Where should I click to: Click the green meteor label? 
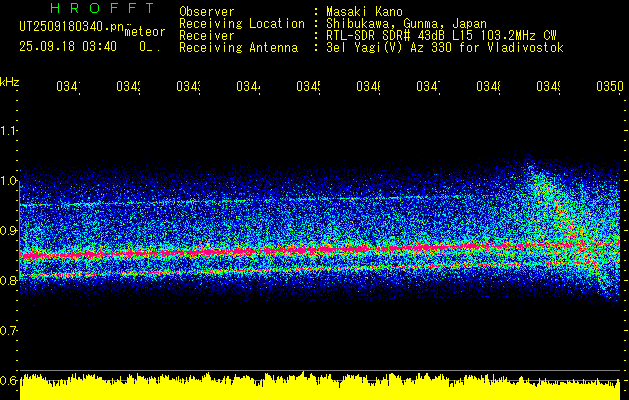coord(144,32)
